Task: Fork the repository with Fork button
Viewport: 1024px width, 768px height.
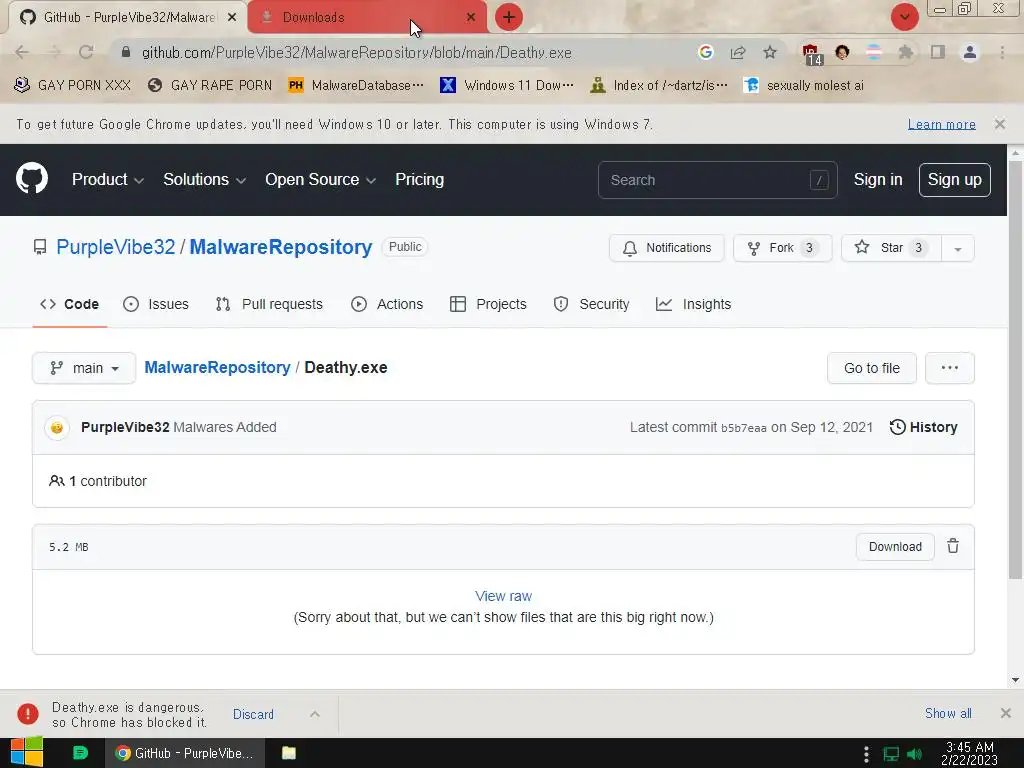Action: click(782, 248)
